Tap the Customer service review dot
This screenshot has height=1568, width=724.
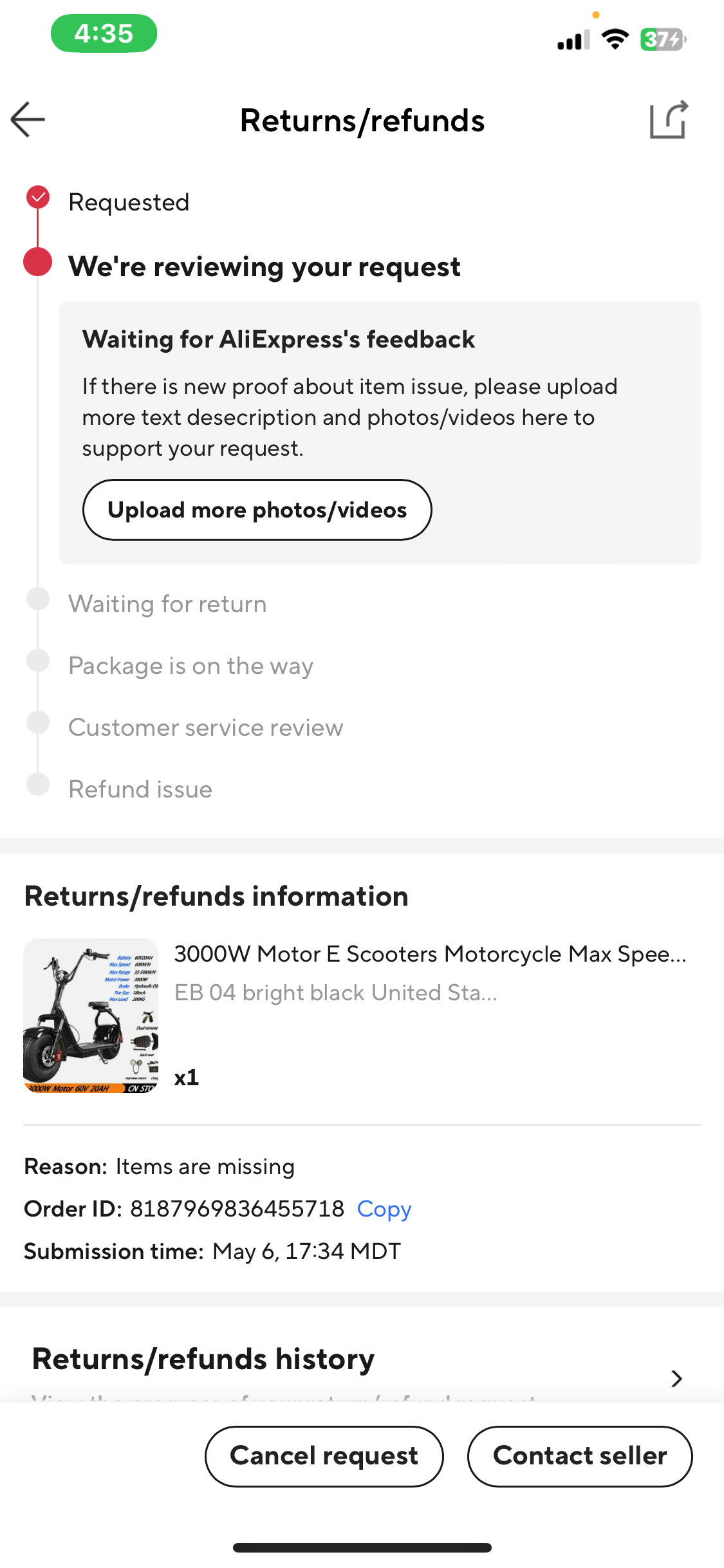[39, 722]
